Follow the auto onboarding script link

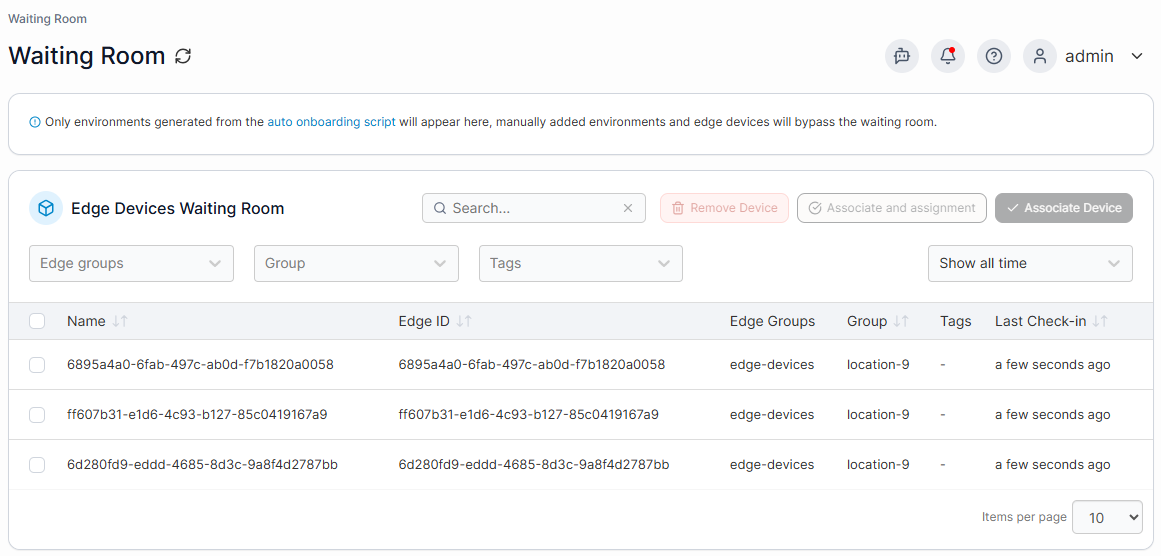[331, 122]
